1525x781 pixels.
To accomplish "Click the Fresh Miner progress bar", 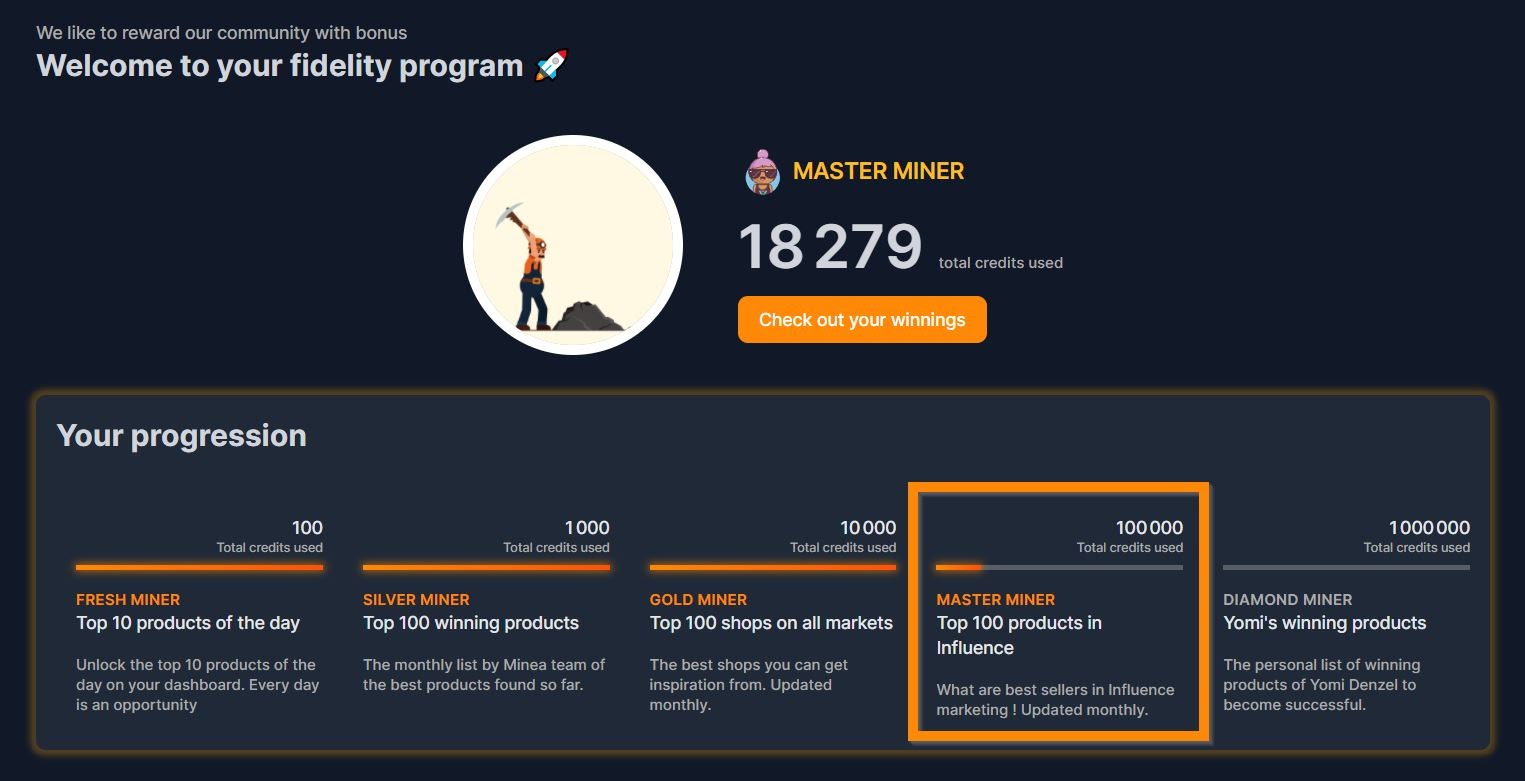I will pos(200,567).
